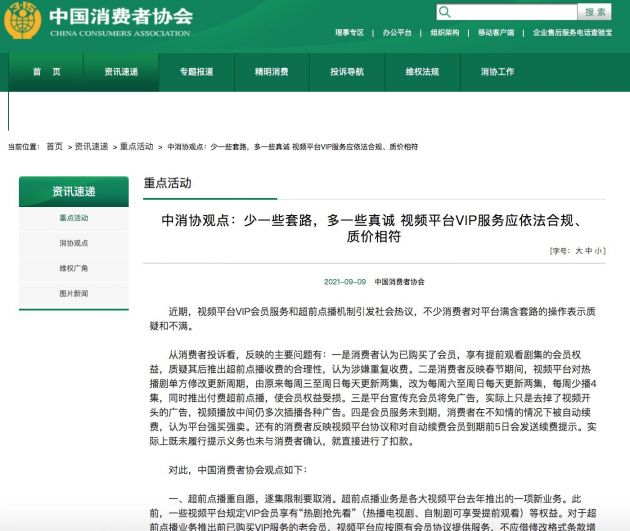Go to 首页 in main navigation

click(47, 72)
